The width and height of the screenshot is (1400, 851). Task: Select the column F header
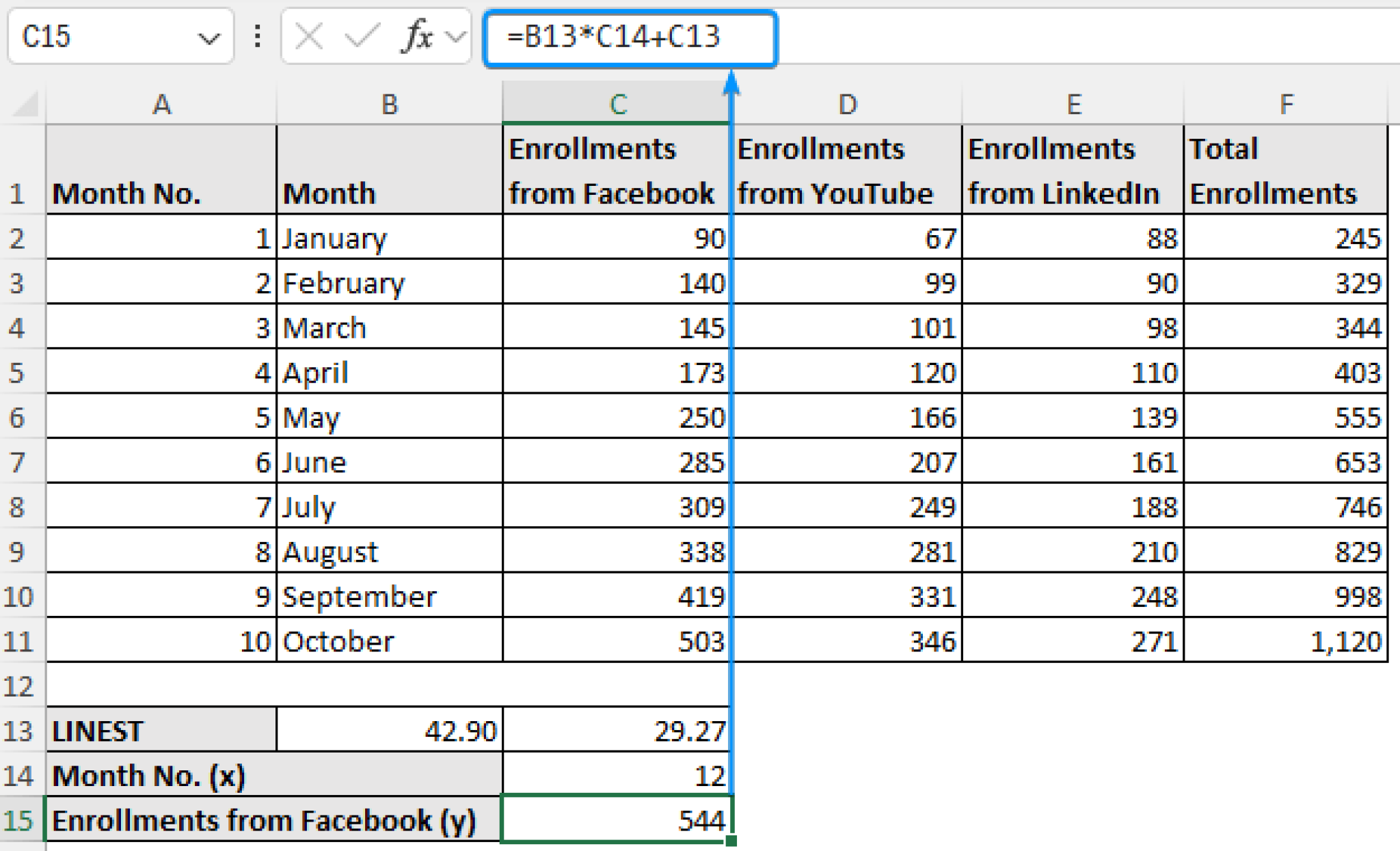pyautogui.click(x=1287, y=104)
